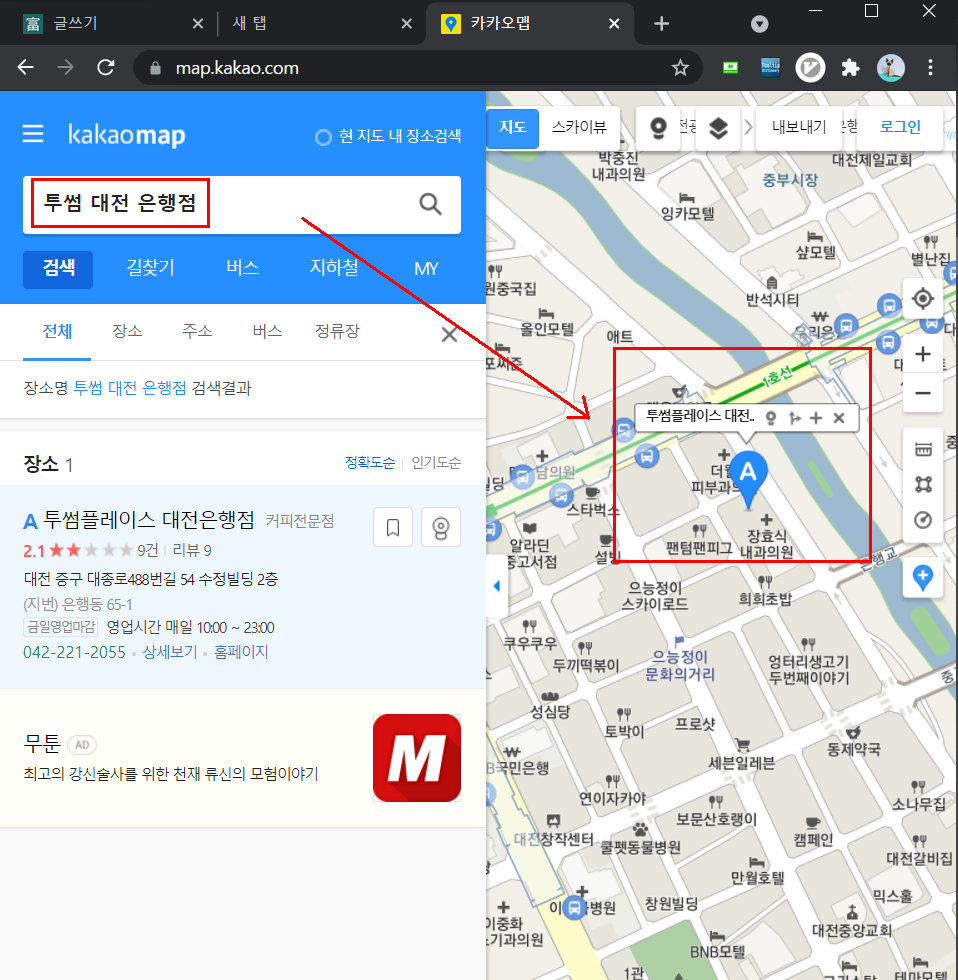The width and height of the screenshot is (958, 980).
Task: Click the add-place pin button
Action: (923, 577)
